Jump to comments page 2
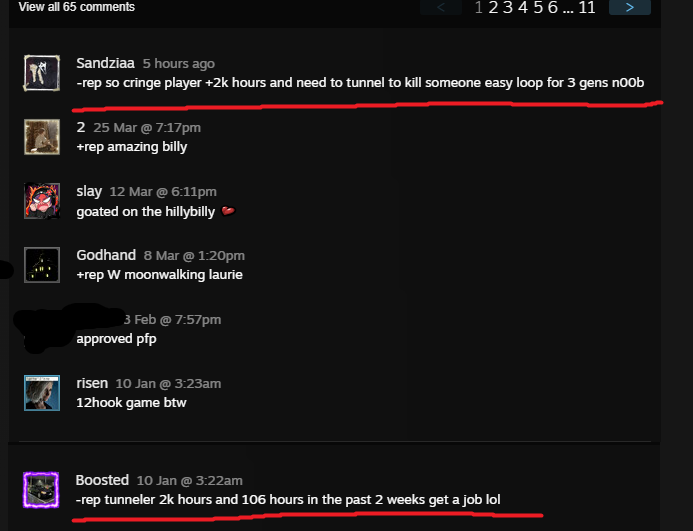The height and width of the screenshot is (531, 693). (493, 7)
